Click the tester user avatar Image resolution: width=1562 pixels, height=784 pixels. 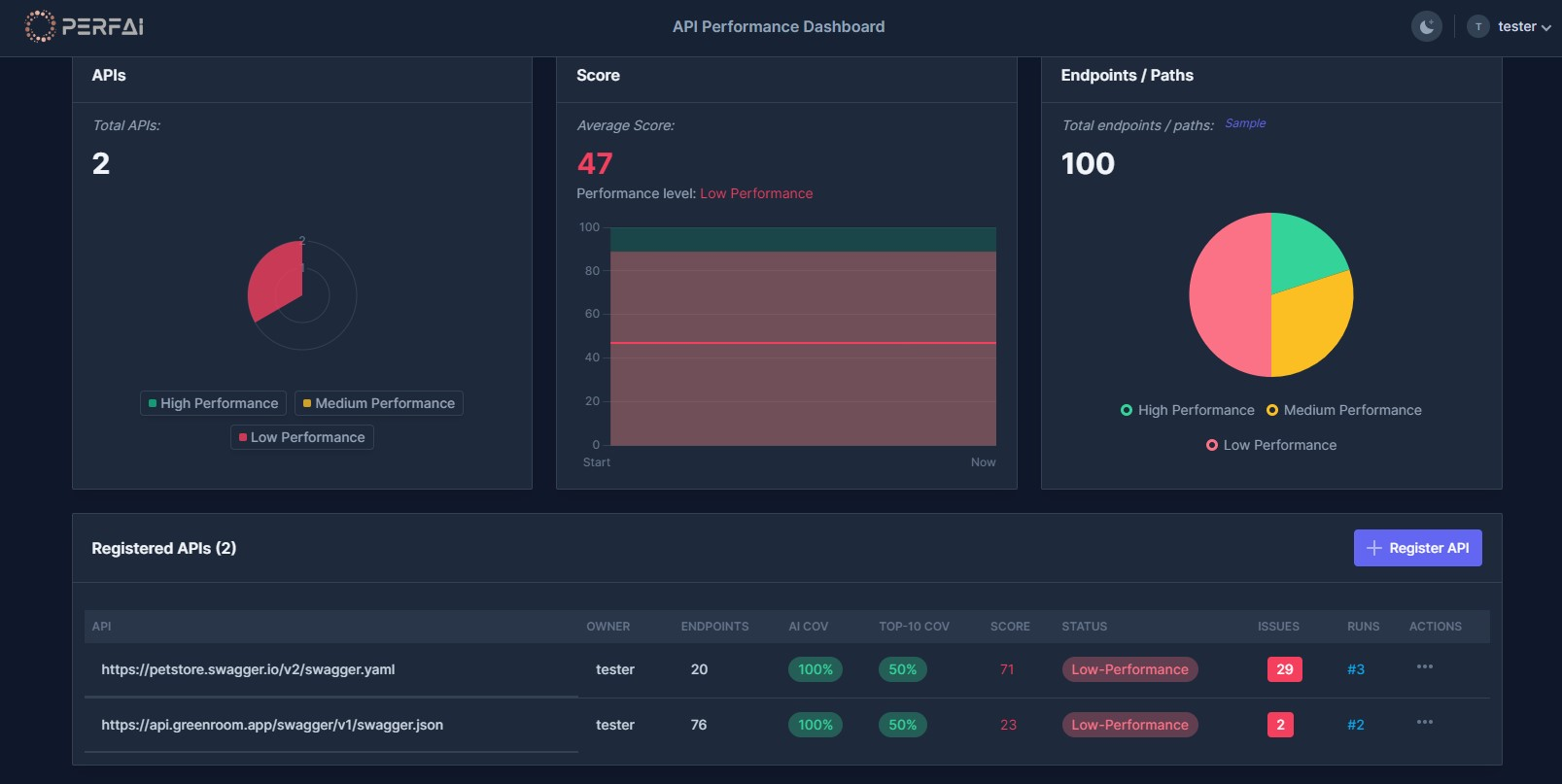tap(1477, 26)
